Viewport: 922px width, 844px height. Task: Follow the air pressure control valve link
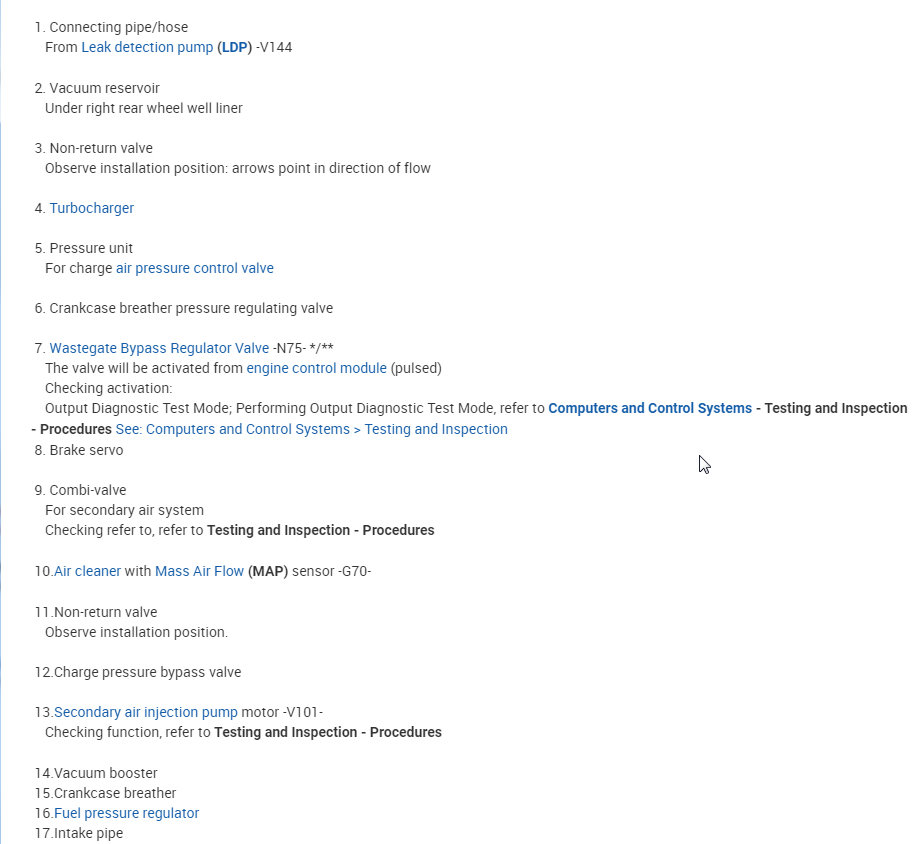[x=194, y=268]
